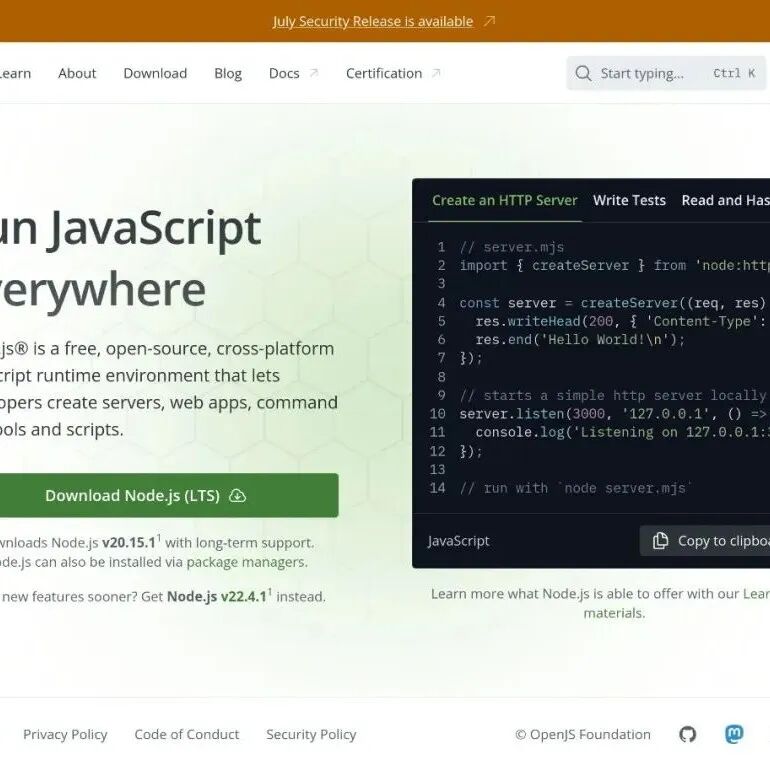
Task: Click the res.writeHead(200 code line
Action: click(x=622, y=322)
